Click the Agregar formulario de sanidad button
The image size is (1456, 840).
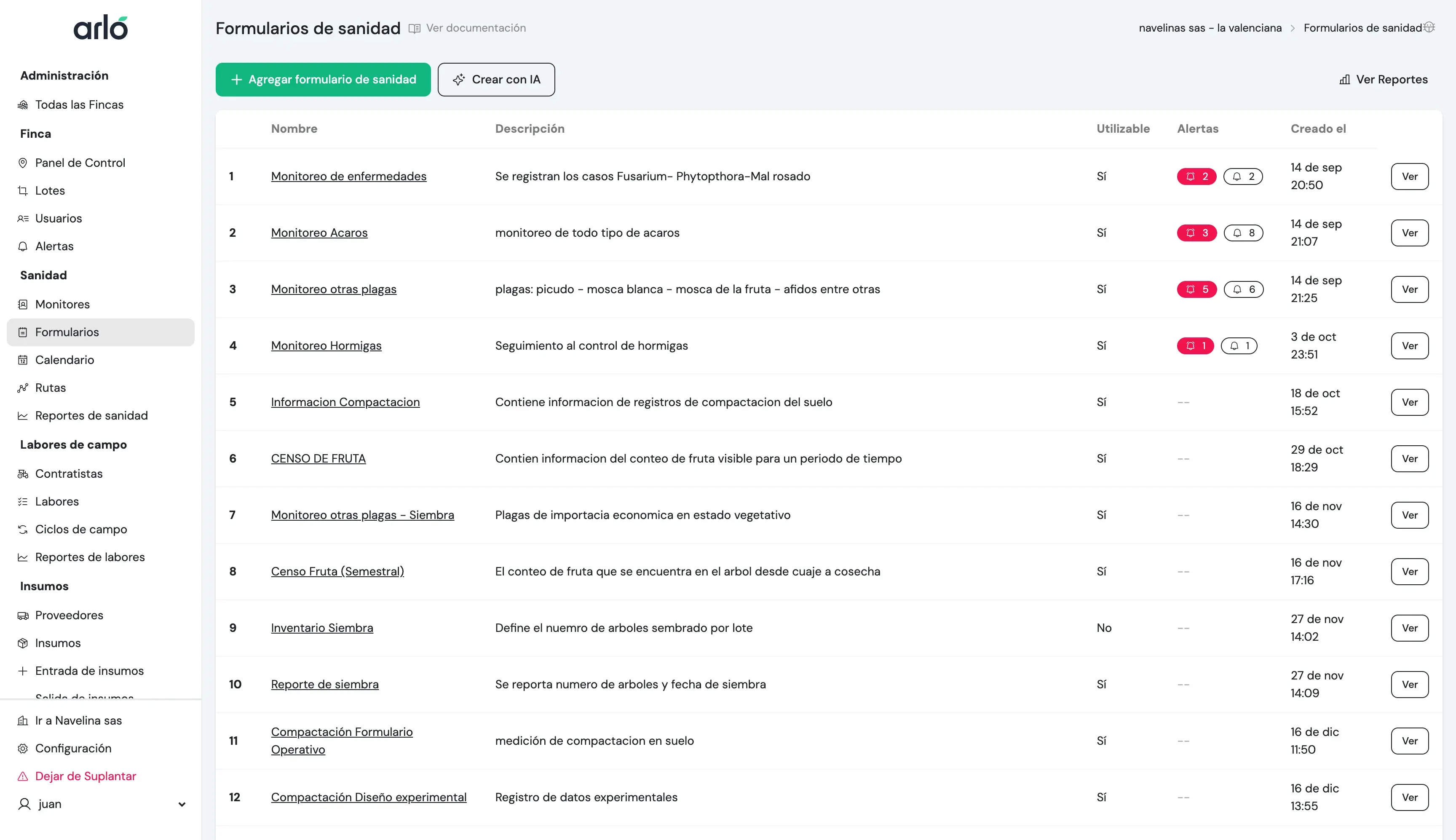322,79
